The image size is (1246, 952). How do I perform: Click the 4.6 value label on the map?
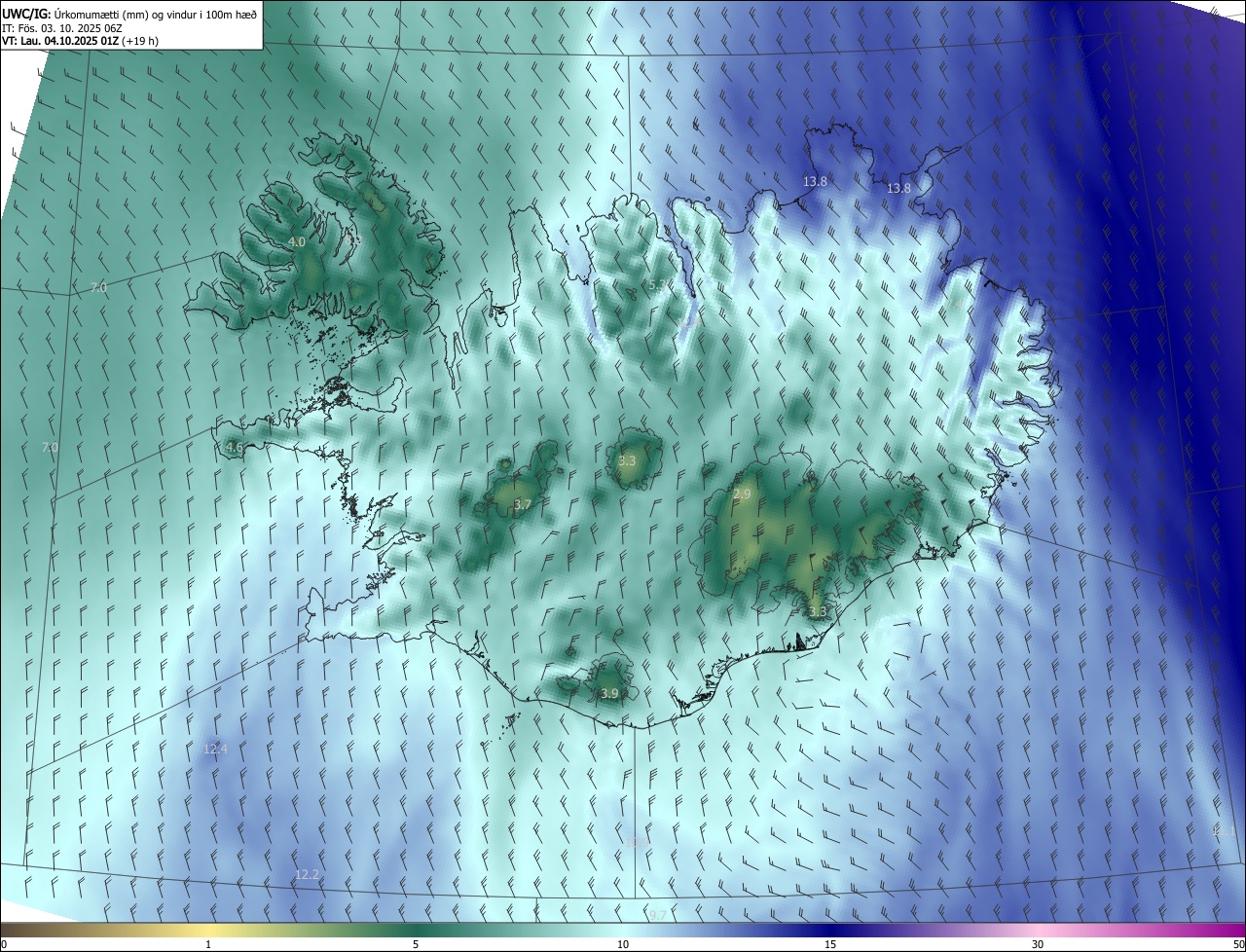[x=234, y=448]
